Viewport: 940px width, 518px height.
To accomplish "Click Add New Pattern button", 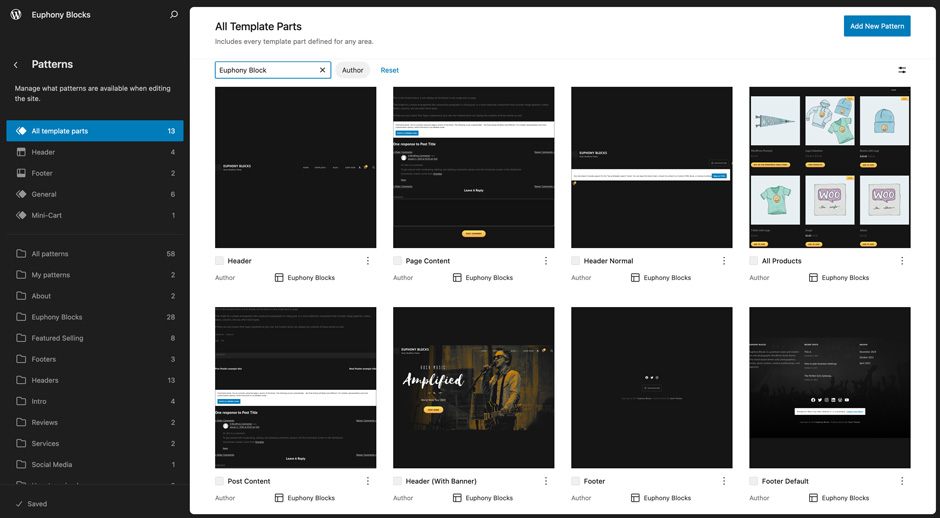I will pos(876,26).
